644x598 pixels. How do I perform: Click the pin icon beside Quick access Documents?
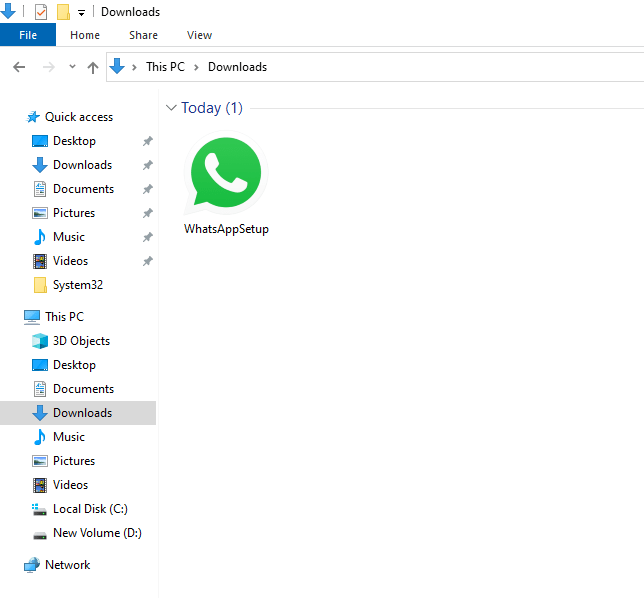(147, 189)
